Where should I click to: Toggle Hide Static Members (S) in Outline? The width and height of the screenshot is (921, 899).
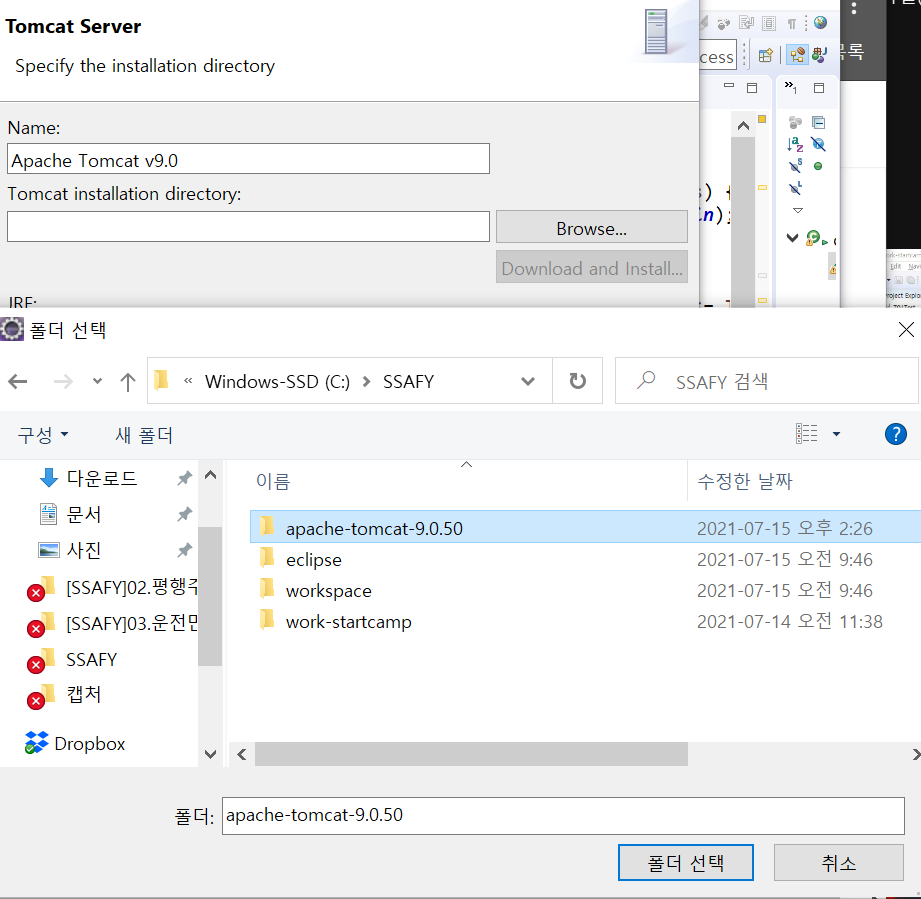(795, 166)
